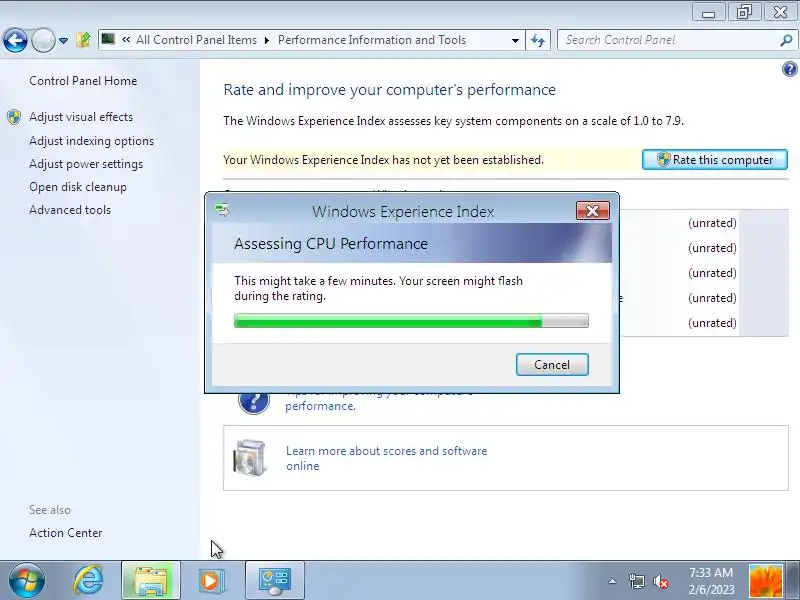This screenshot has width=800, height=600.
Task: Switch to Control Panel taskbar button
Action: pos(274,580)
